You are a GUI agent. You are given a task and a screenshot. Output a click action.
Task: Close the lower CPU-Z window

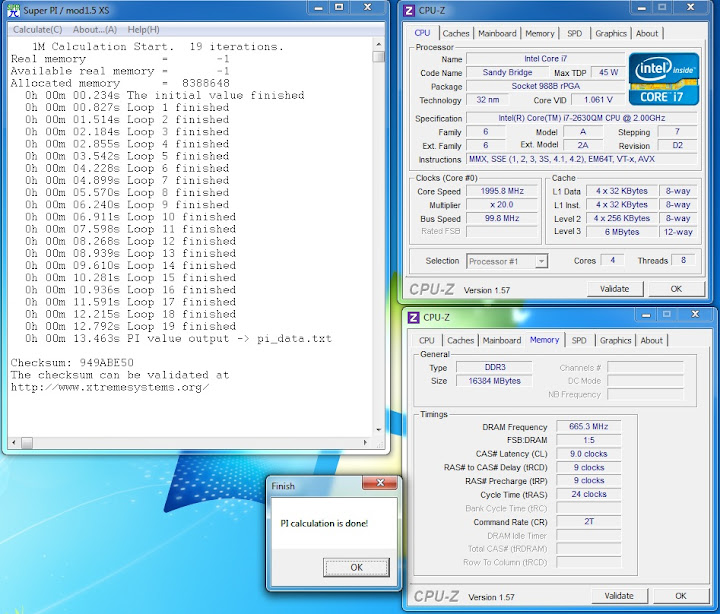(695, 315)
